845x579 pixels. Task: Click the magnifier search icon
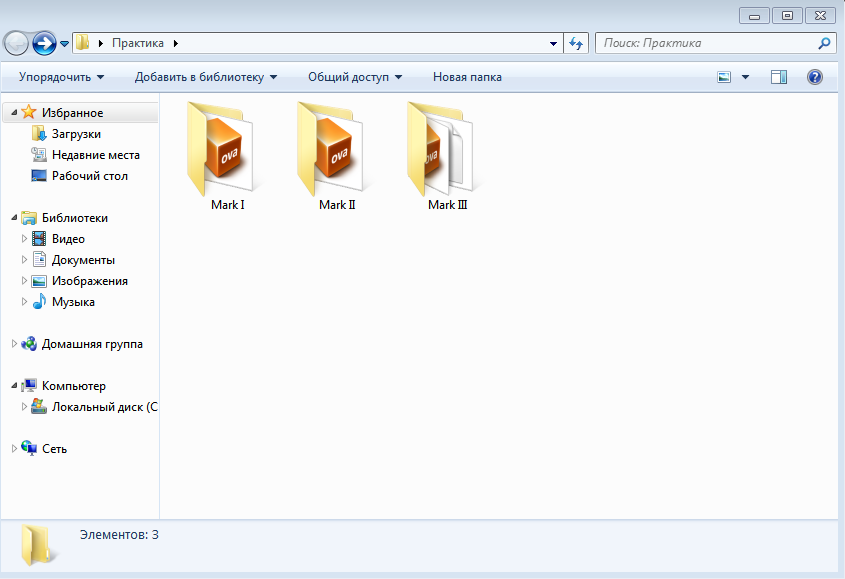[824, 43]
